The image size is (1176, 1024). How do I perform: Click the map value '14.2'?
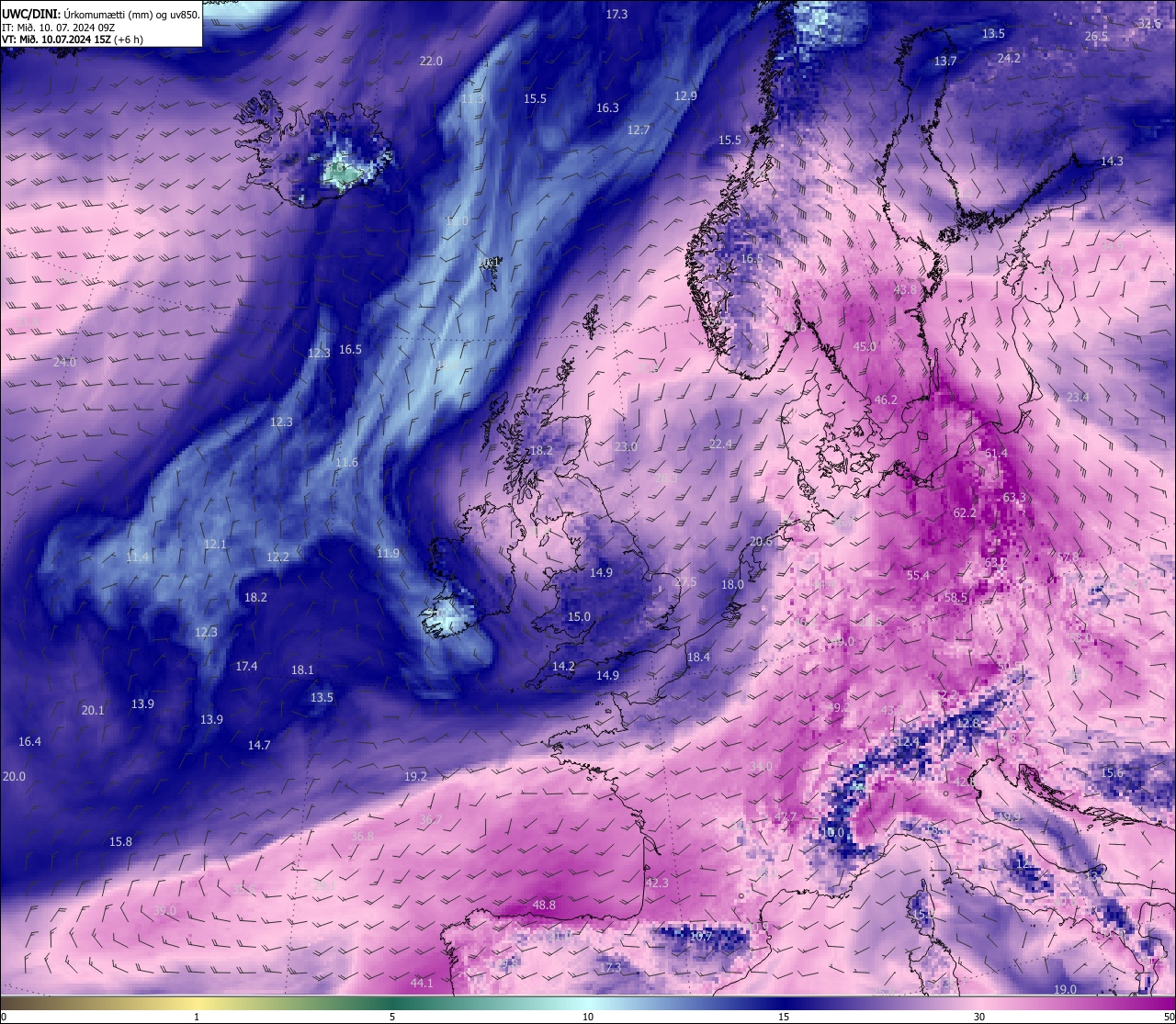point(563,667)
